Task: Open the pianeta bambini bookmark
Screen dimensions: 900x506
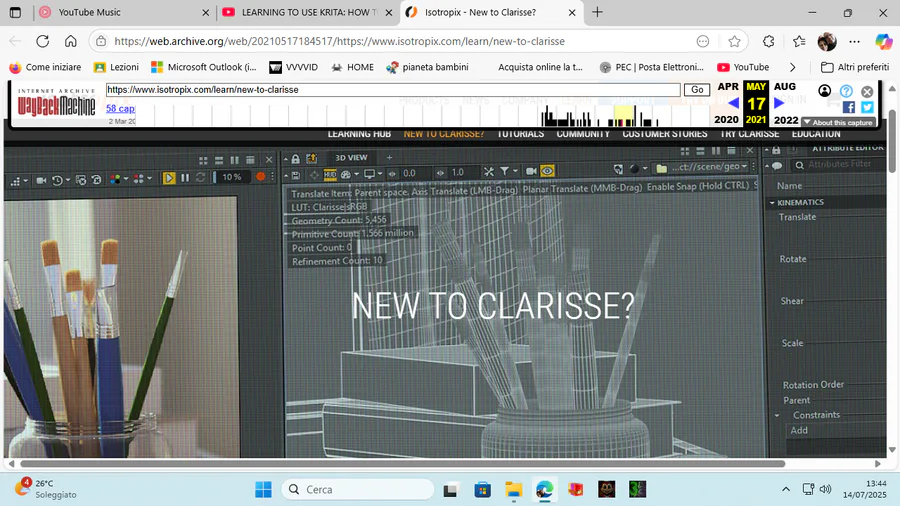Action: (428, 67)
